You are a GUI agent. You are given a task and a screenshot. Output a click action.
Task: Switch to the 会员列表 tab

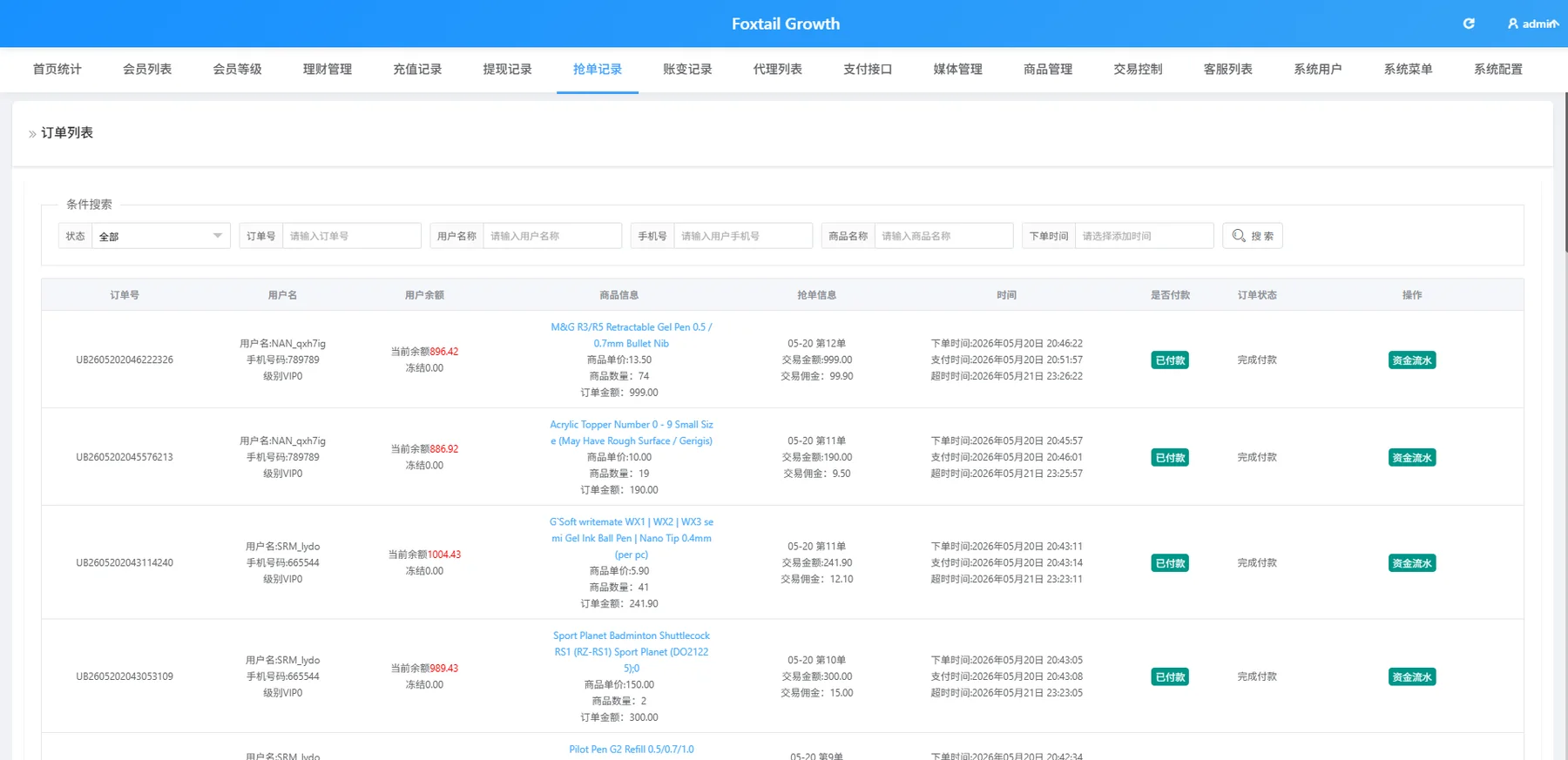tap(147, 70)
